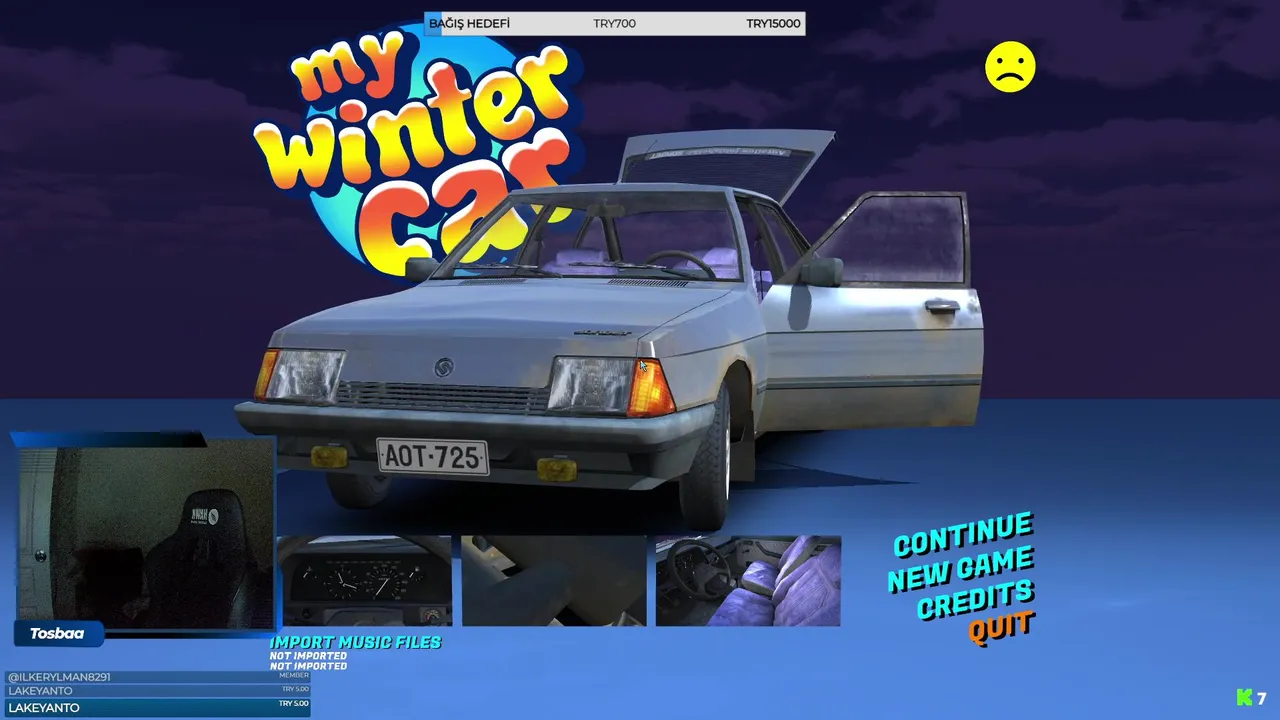
Task: Click the TRY700 current donation amount
Action: point(614,24)
